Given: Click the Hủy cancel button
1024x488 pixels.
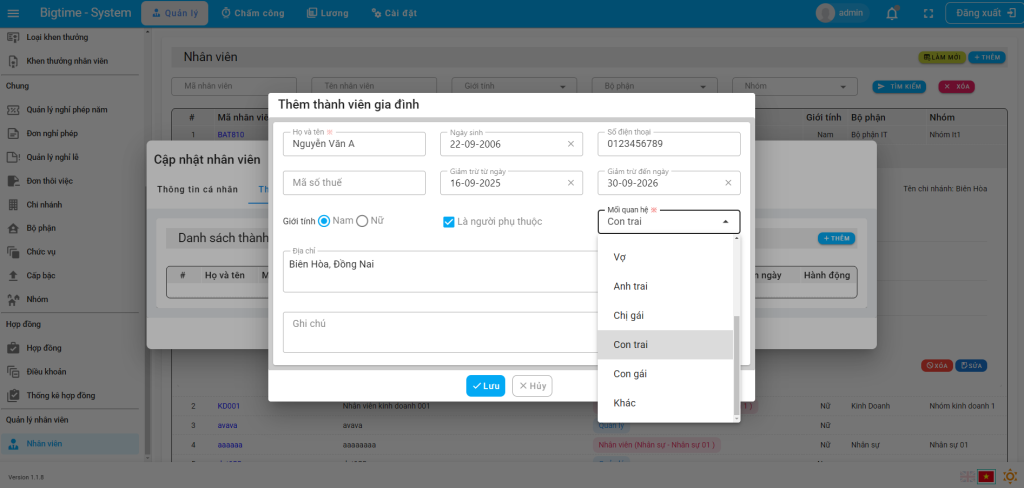Looking at the screenshot, I should point(532,386).
